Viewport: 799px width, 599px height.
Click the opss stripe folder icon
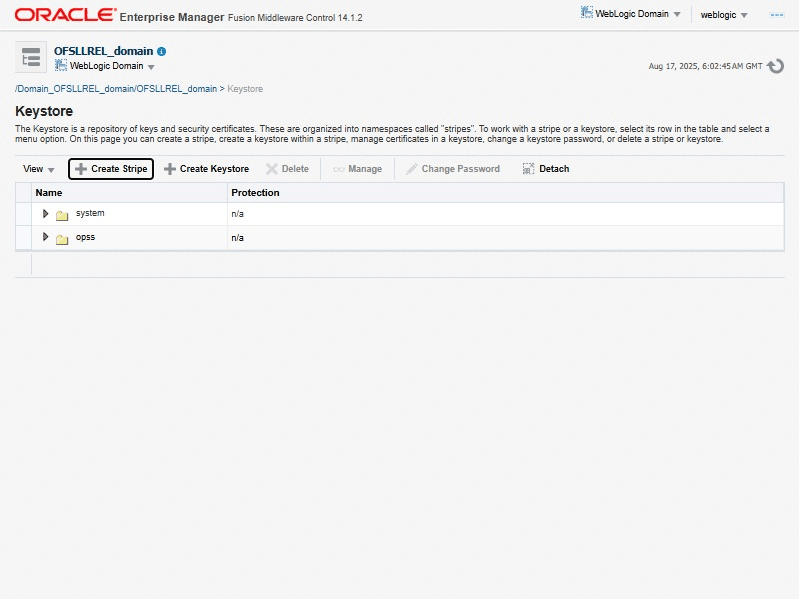point(62,239)
